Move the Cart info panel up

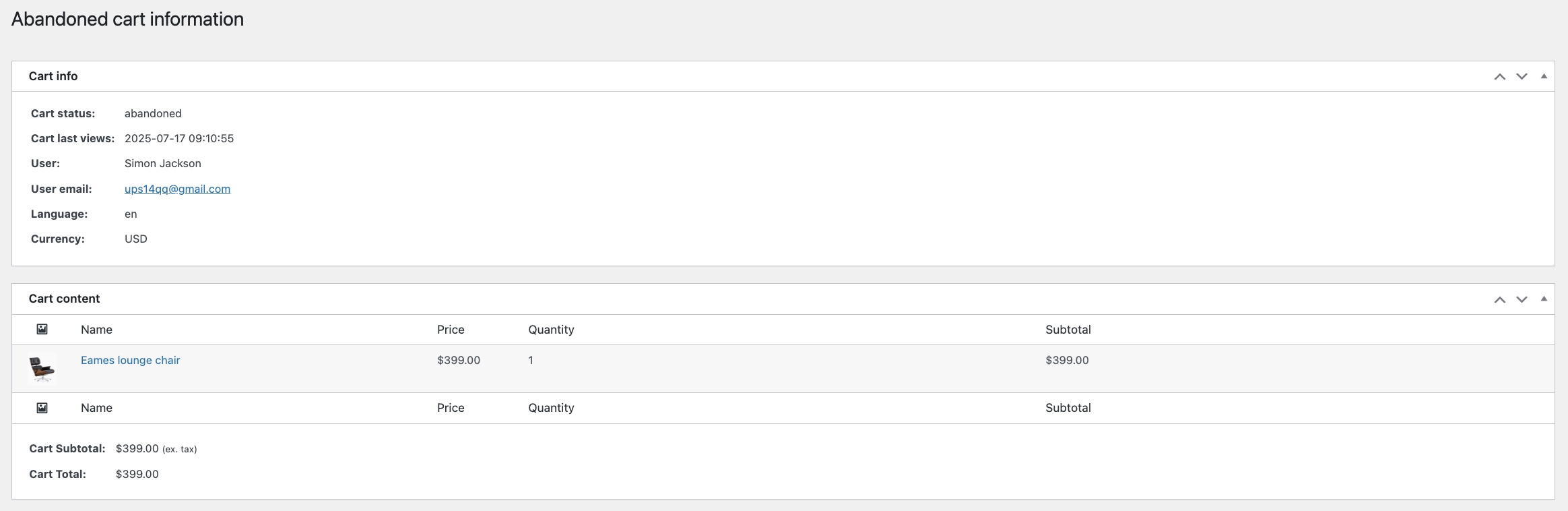coord(1499,76)
